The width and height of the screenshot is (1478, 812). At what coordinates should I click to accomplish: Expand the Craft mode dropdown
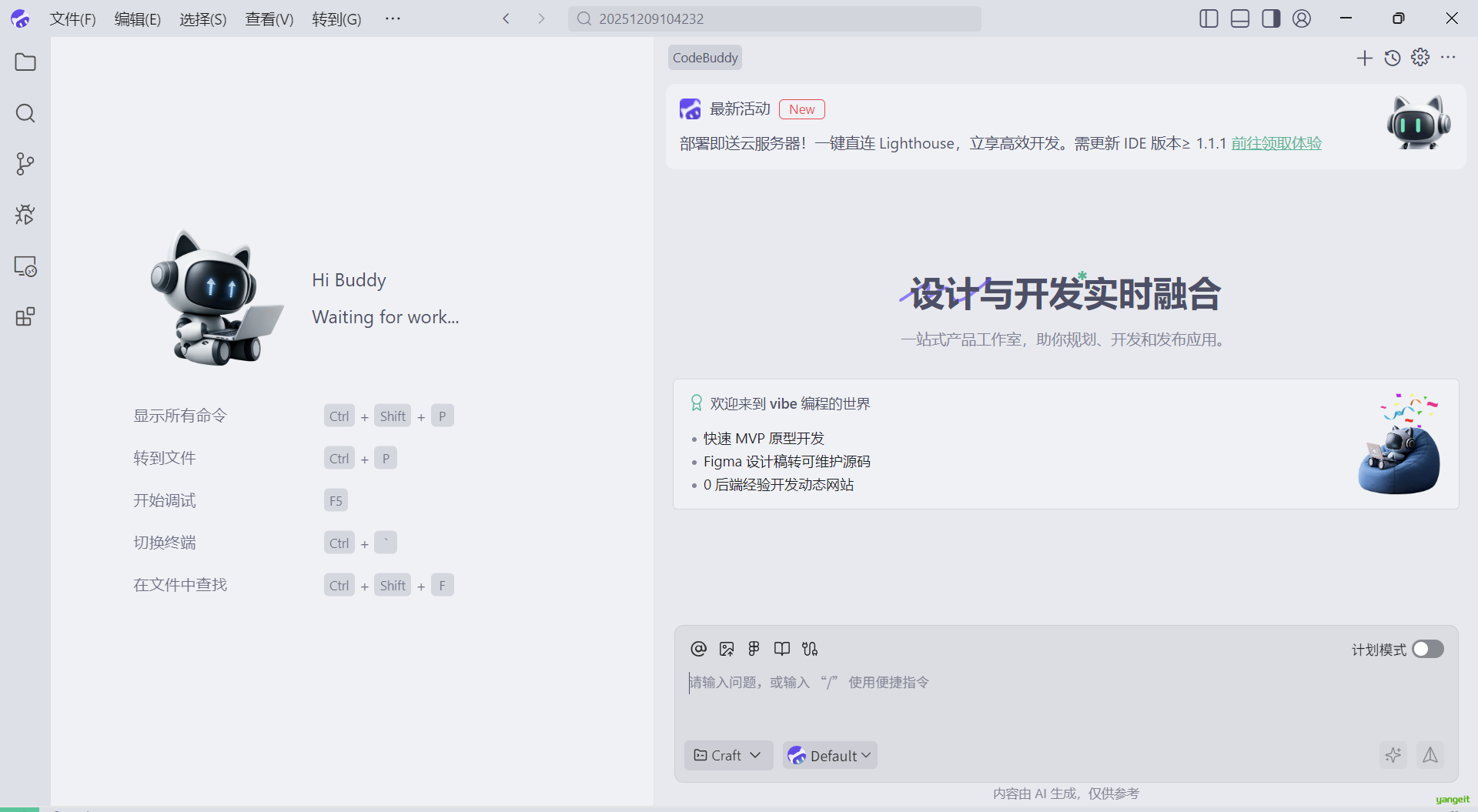click(727, 755)
